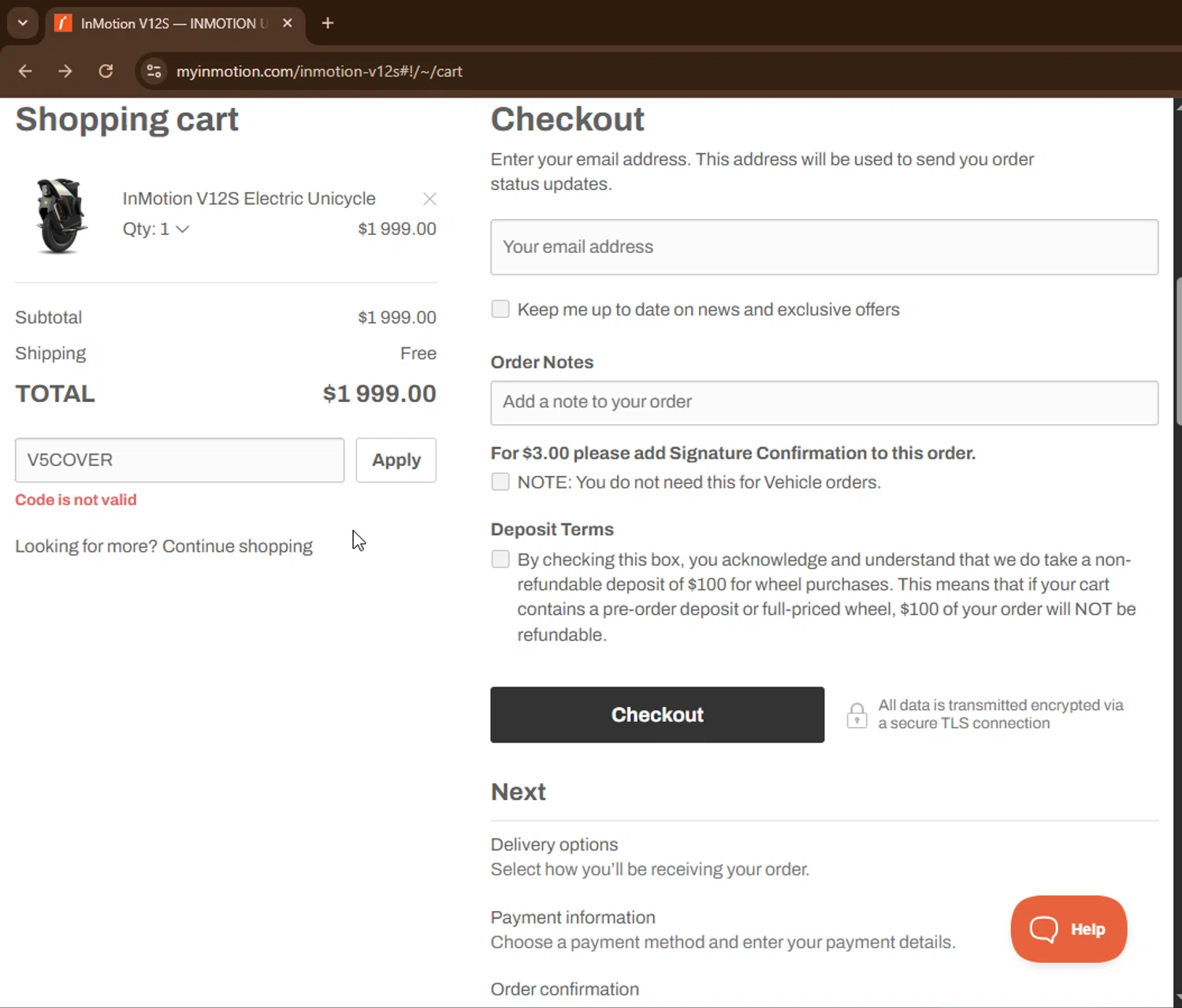Go back using the browser back arrow
1182x1008 pixels.
click(x=25, y=71)
